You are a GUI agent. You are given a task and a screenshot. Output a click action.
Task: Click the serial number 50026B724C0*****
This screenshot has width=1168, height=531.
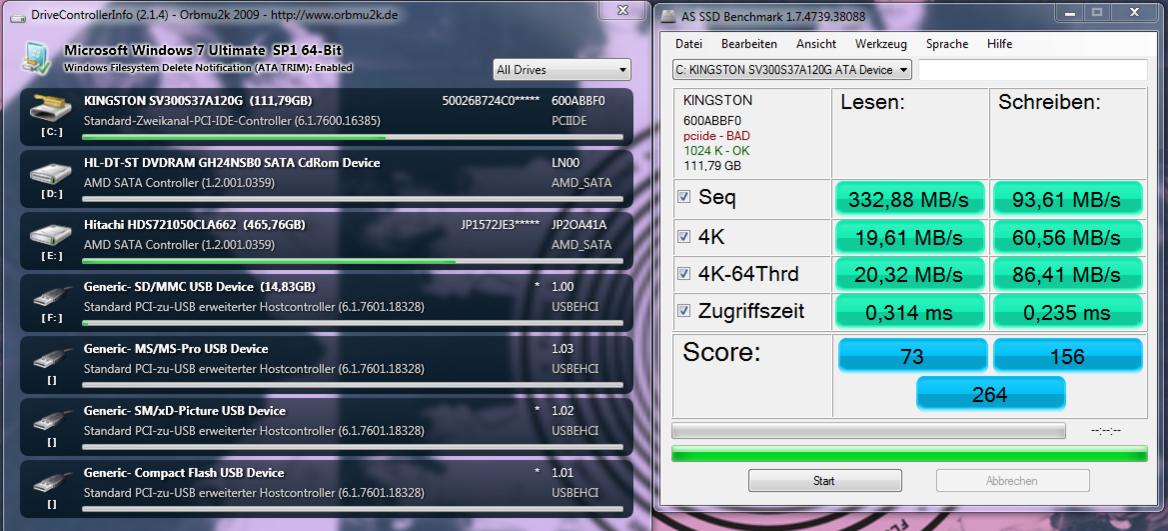point(491,101)
